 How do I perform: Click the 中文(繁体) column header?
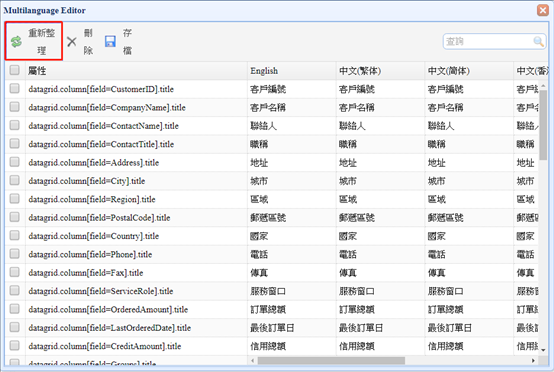[380, 71]
